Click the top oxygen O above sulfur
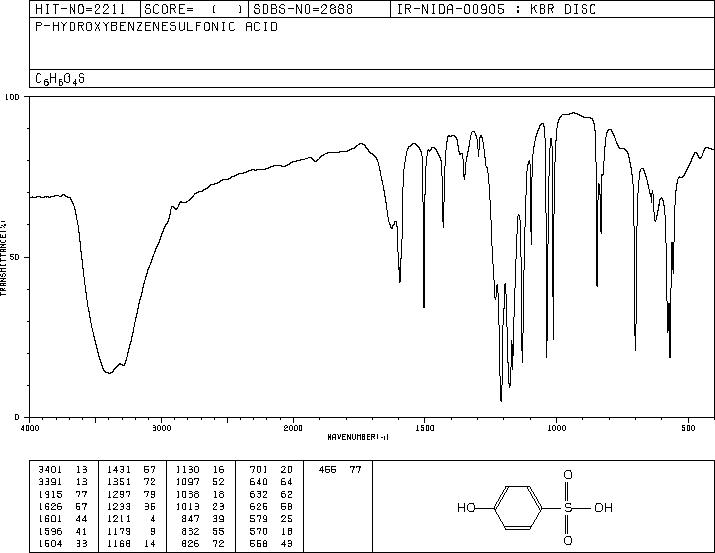This screenshot has width=715, height=553. pyautogui.click(x=568, y=475)
